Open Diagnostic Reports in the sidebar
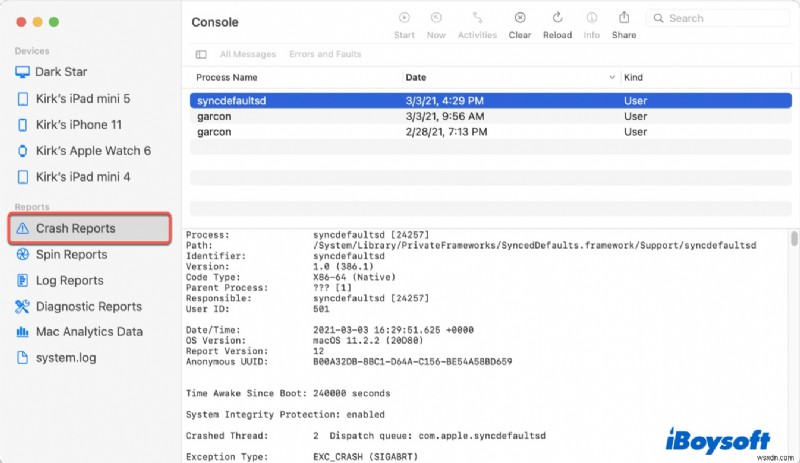This screenshot has height=463, width=800. pyautogui.click(x=79, y=306)
